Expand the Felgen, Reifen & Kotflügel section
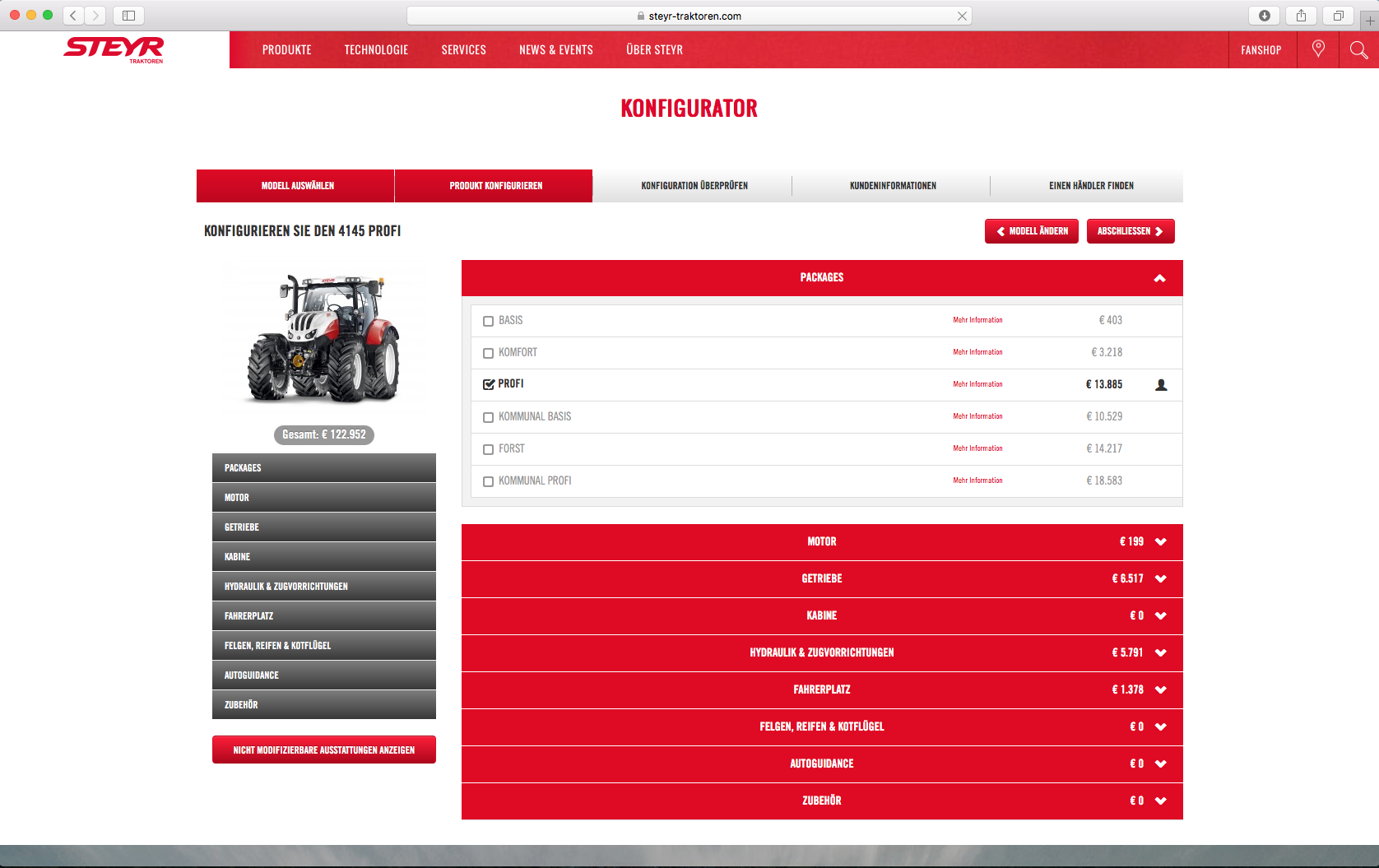 822,726
